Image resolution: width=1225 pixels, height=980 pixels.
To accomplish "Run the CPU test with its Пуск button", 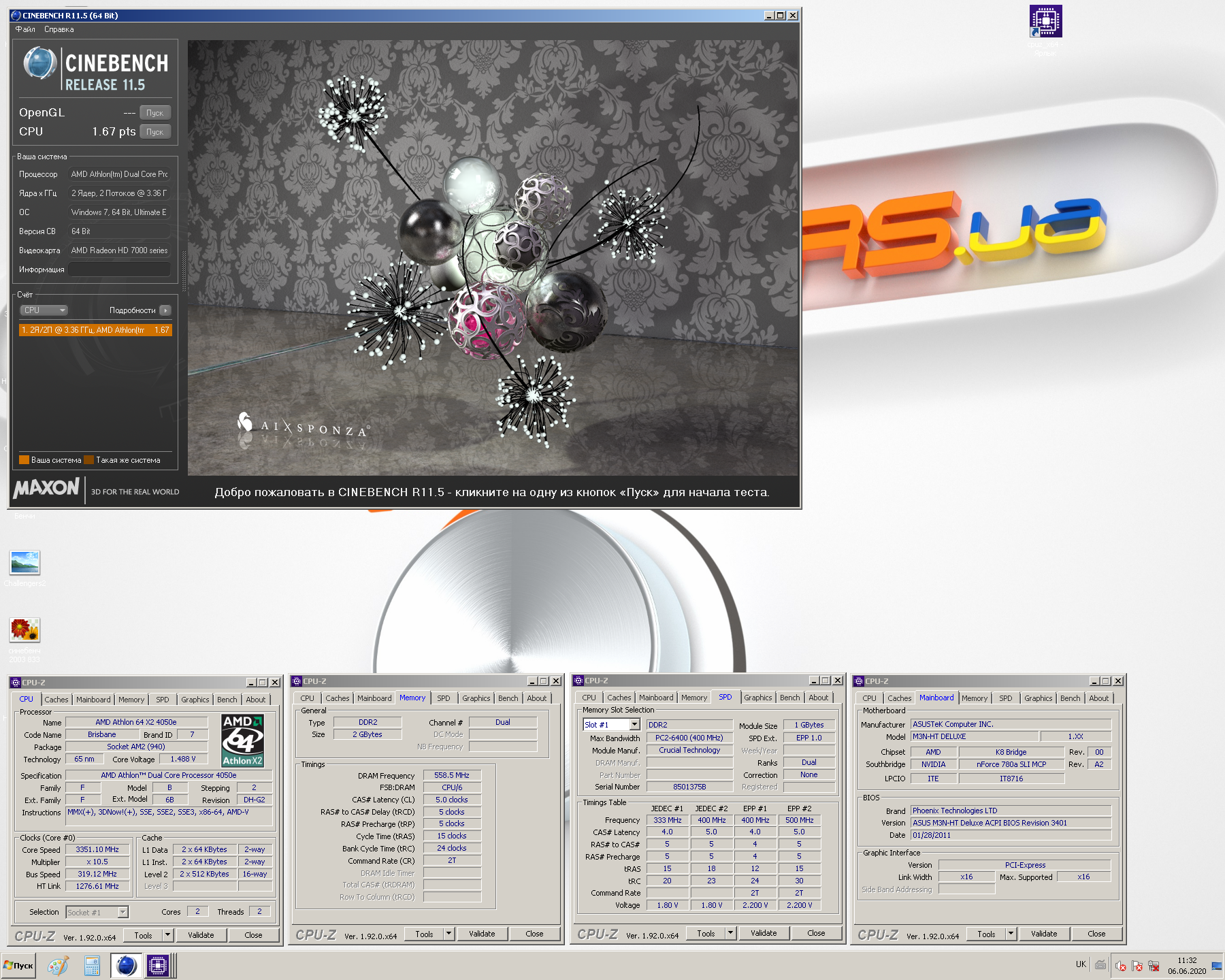I will pos(155,132).
